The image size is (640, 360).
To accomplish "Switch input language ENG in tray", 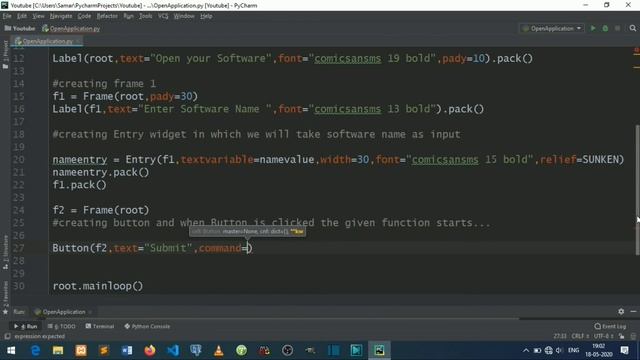I will click(573, 350).
